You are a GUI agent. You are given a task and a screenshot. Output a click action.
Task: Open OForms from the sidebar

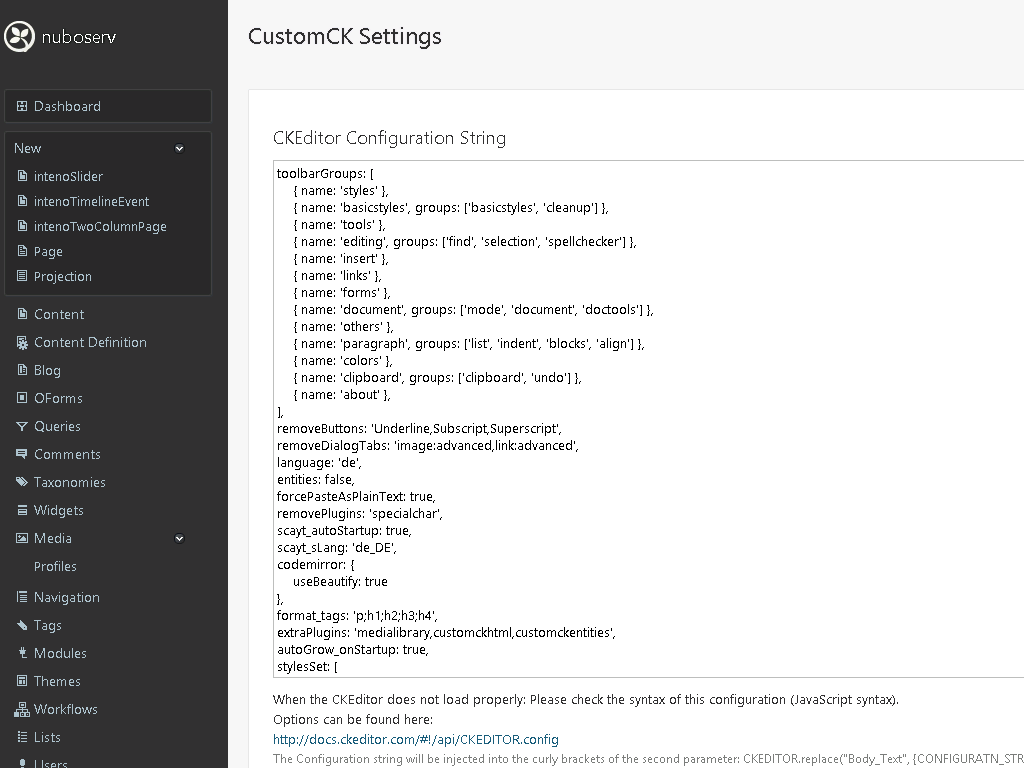pos(58,398)
